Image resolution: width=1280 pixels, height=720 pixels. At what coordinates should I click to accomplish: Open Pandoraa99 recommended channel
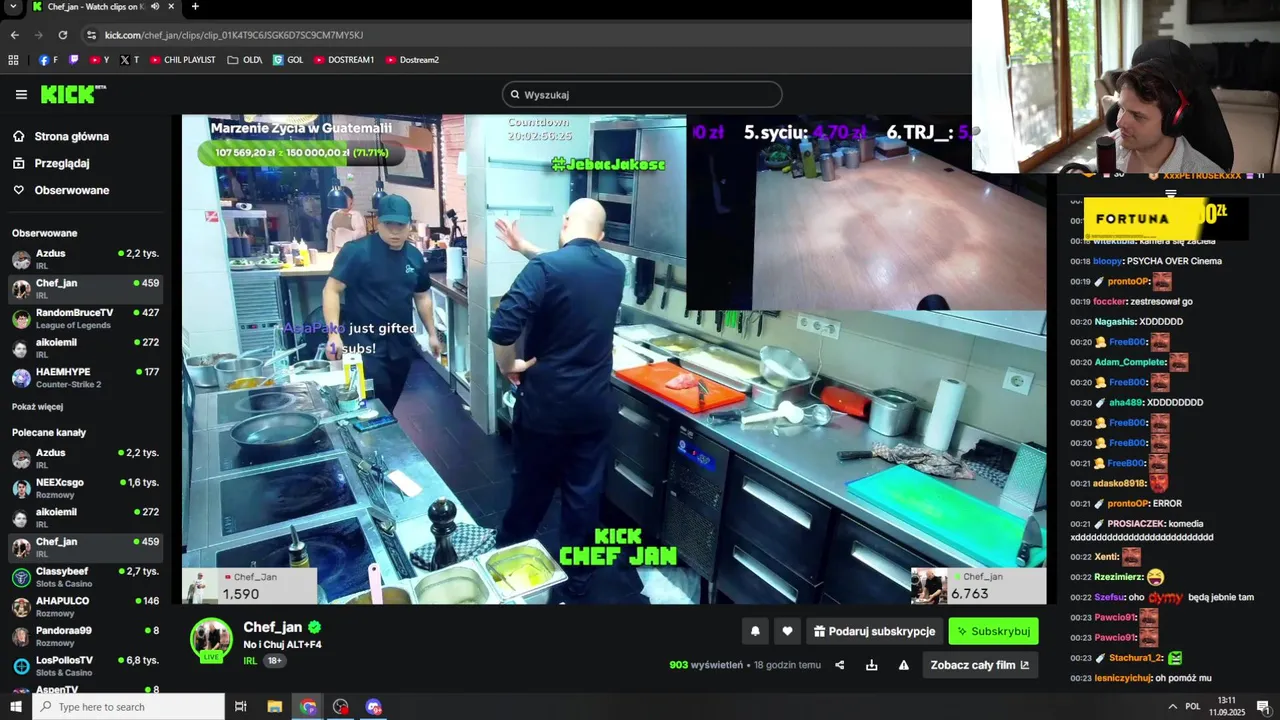(85, 636)
